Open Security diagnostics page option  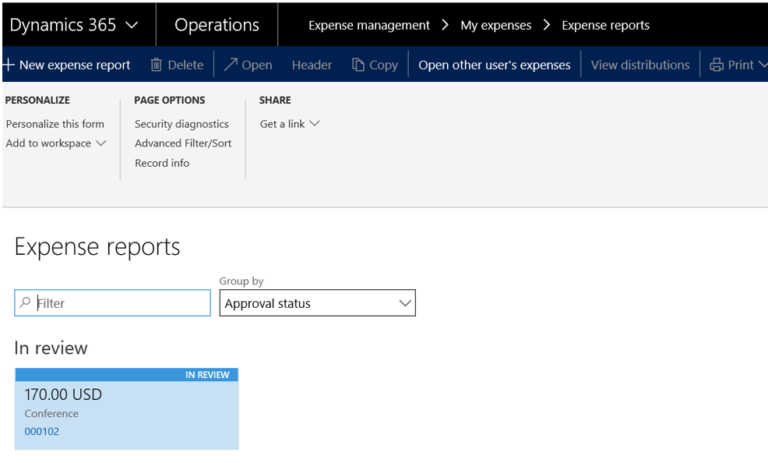181,124
